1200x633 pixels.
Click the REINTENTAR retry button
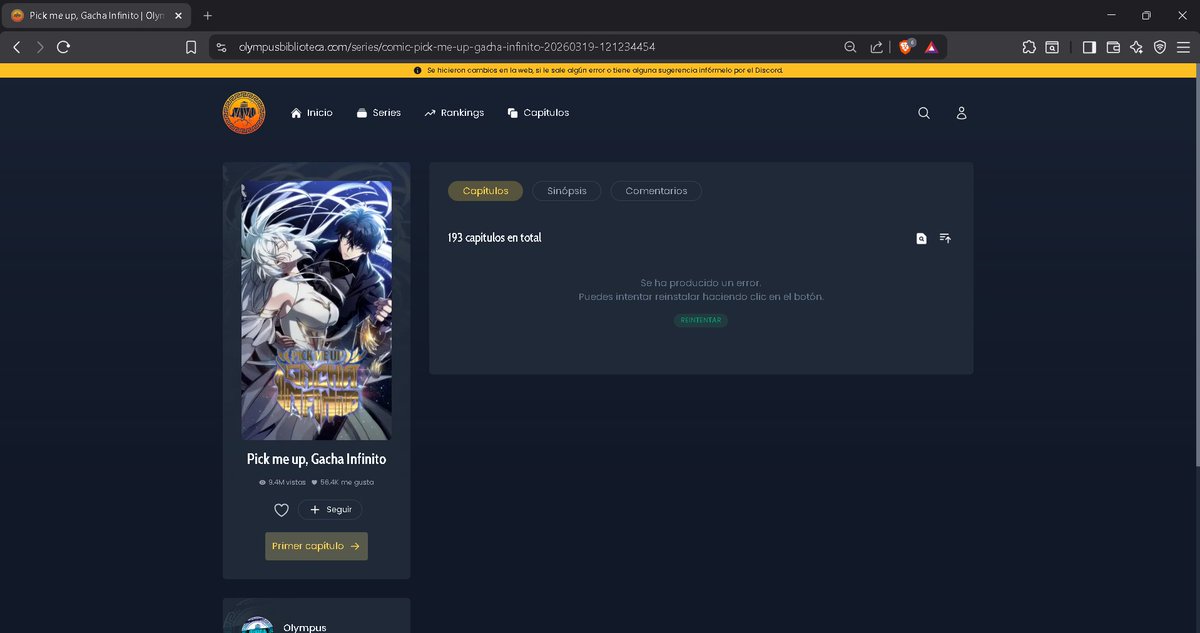(x=700, y=320)
